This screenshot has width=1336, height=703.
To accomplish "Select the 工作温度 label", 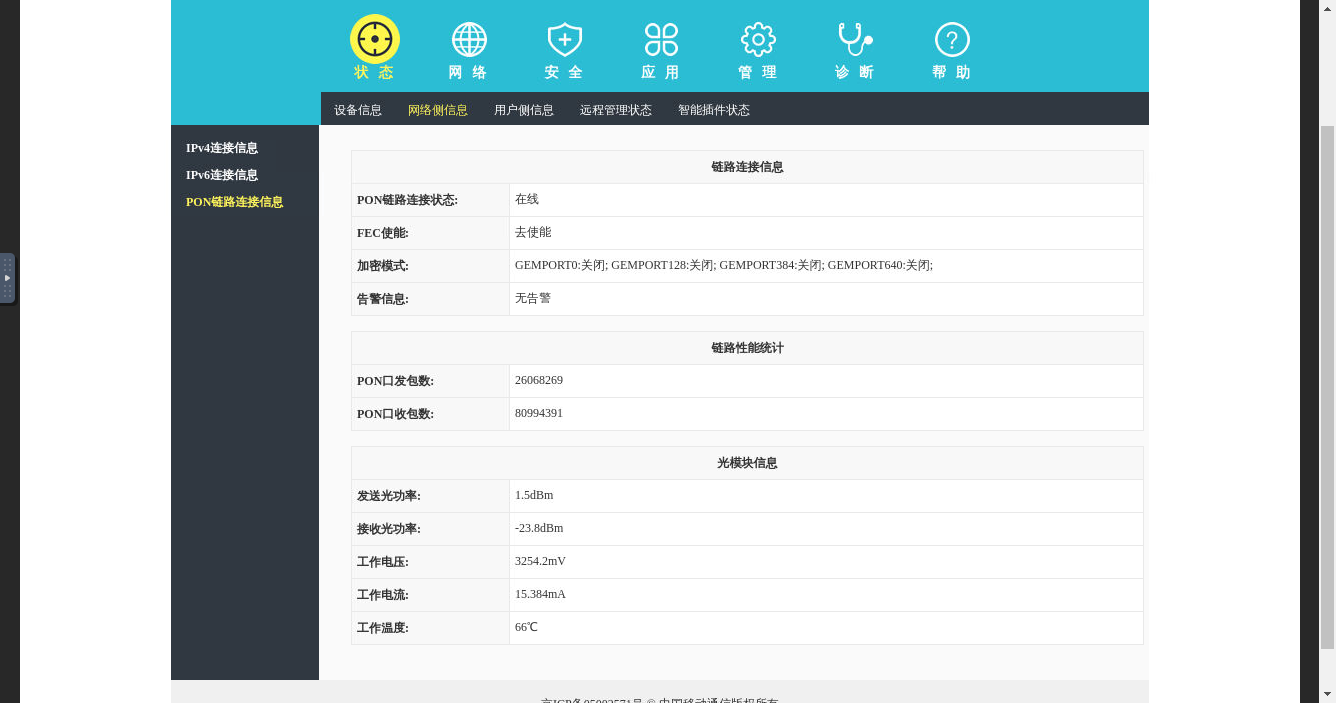I will tap(383, 628).
